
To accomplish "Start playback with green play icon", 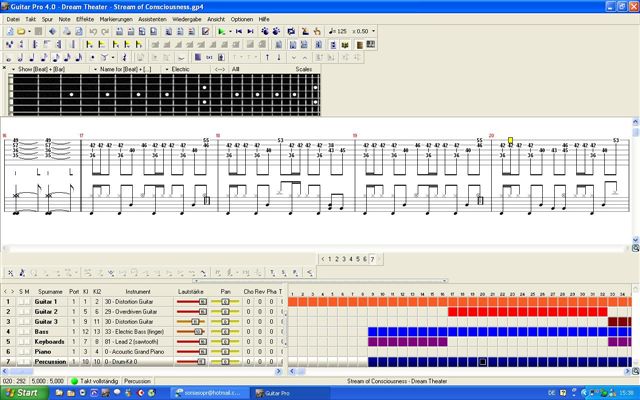I will coord(222,31).
